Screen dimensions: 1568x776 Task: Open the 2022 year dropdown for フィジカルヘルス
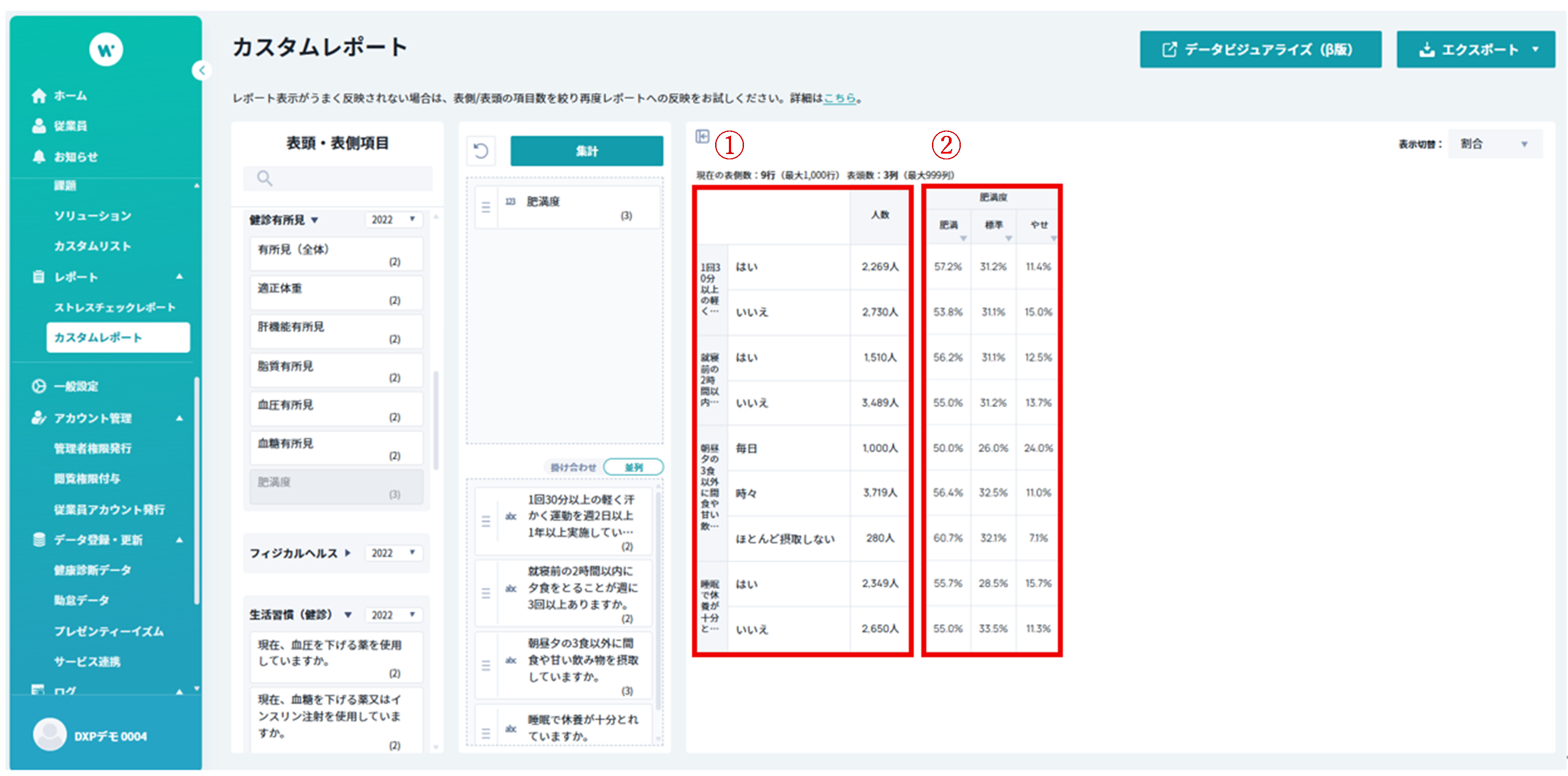click(393, 553)
